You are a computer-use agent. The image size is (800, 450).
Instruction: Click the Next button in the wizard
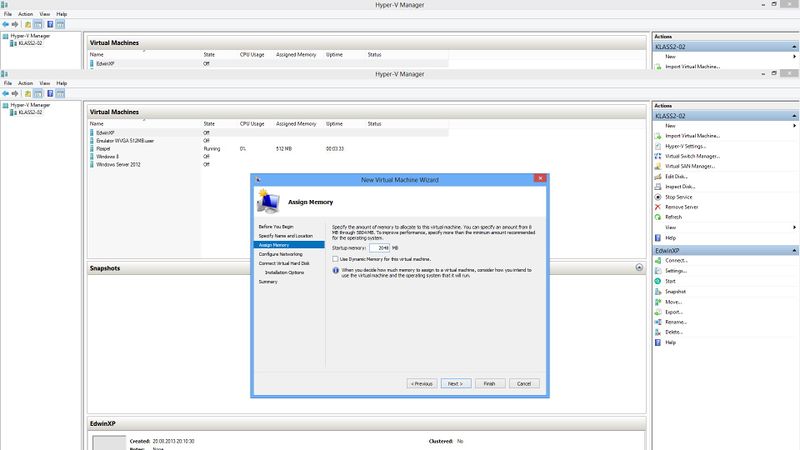456,384
